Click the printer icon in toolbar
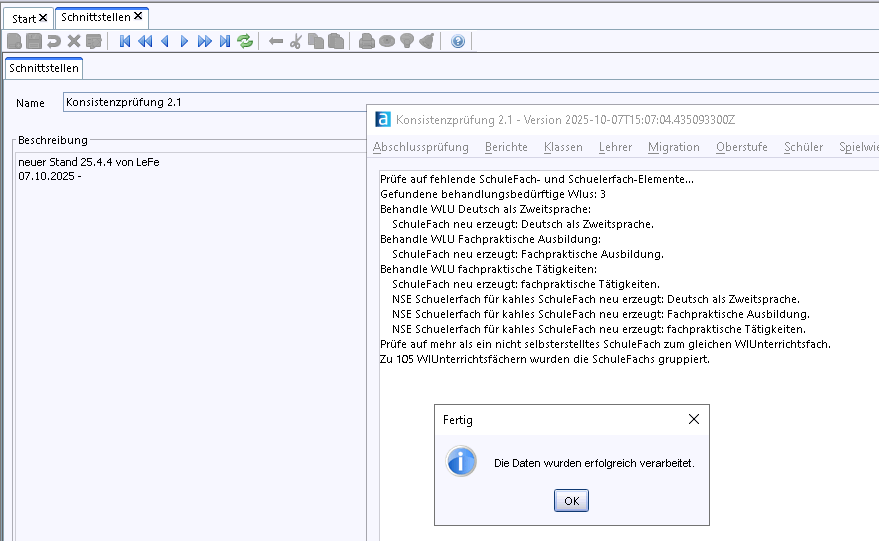The width and height of the screenshot is (879, 541). pos(366,41)
